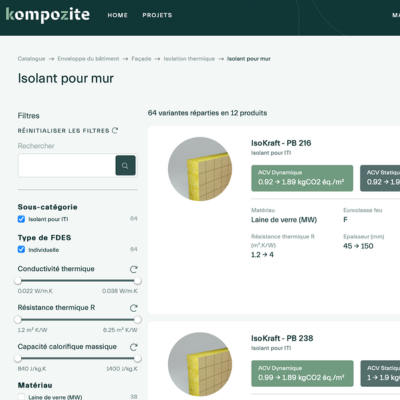The height and width of the screenshot is (400, 400).
Task: Select ACV Dynamique on IsoKraft PB 216
Action: 302,178
